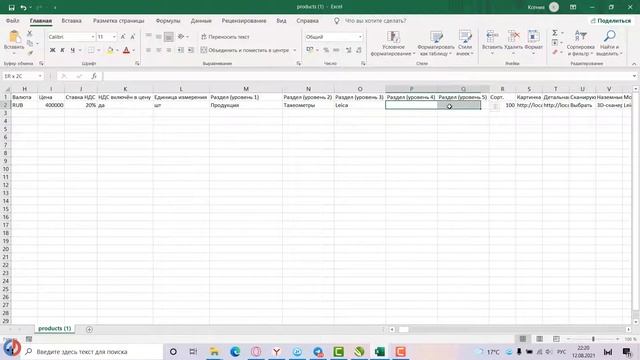This screenshot has height=360, width=640.
Task: Expand the formula bar chevron
Action: coord(634,76)
